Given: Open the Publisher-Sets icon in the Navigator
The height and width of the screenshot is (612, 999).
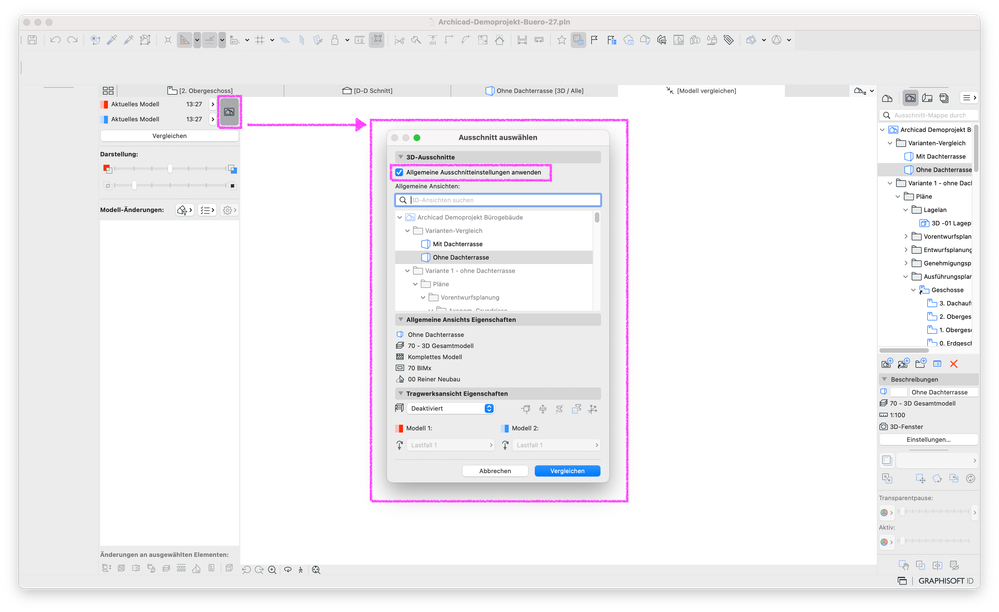Looking at the screenshot, I should 944,98.
